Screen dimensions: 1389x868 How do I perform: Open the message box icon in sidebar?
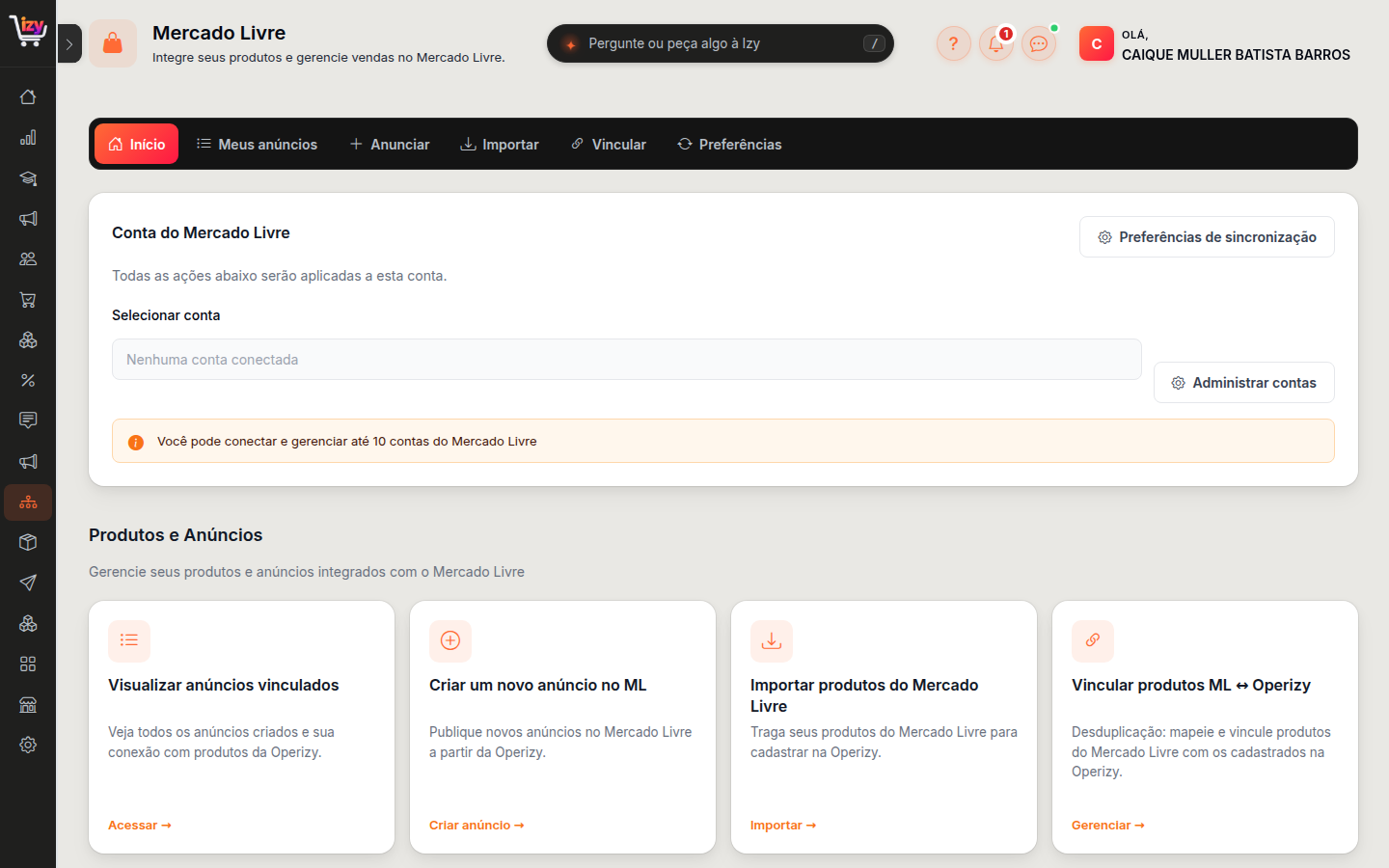coord(28,420)
